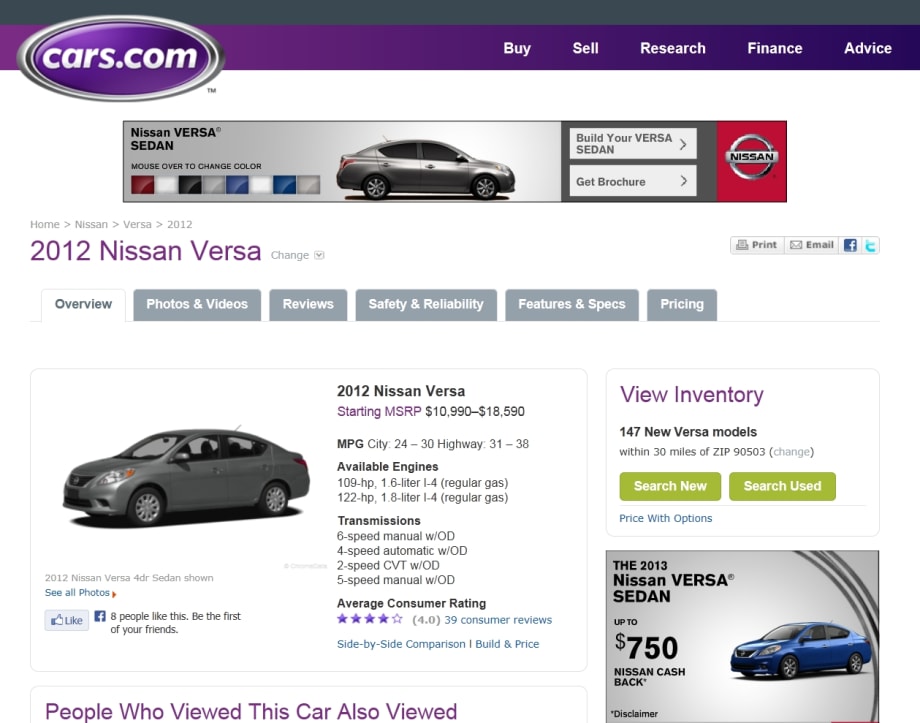Click the Facebook Like thumbs-up button
The width and height of the screenshot is (920, 723).
67,620
